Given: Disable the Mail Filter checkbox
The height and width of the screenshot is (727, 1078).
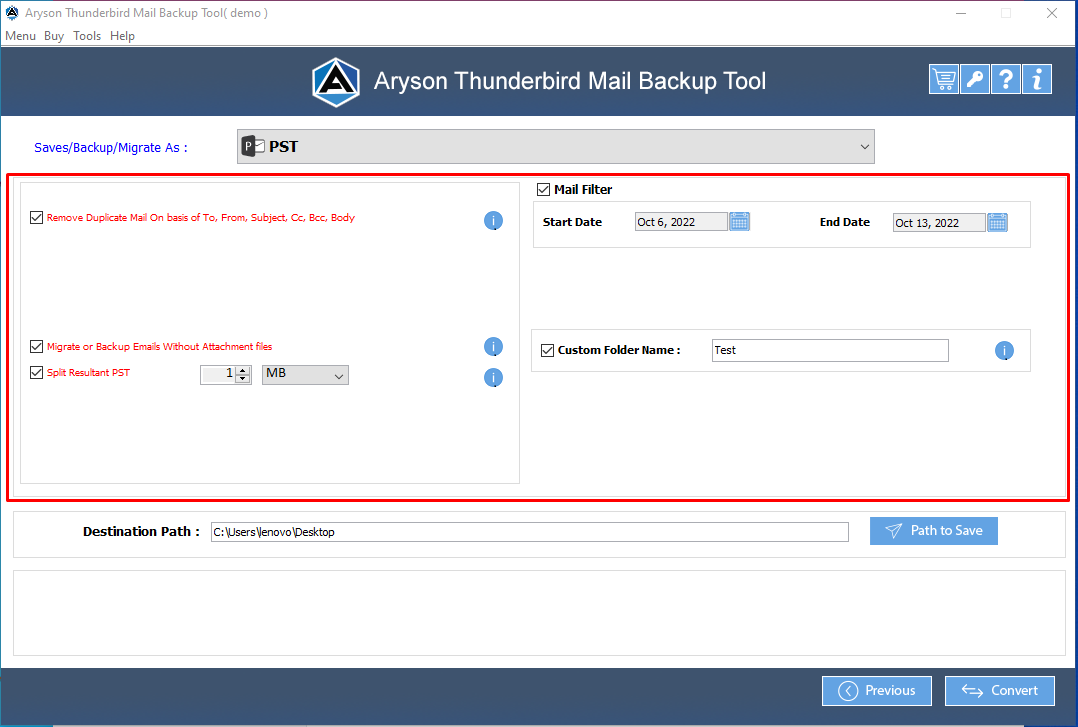Looking at the screenshot, I should [x=543, y=189].
